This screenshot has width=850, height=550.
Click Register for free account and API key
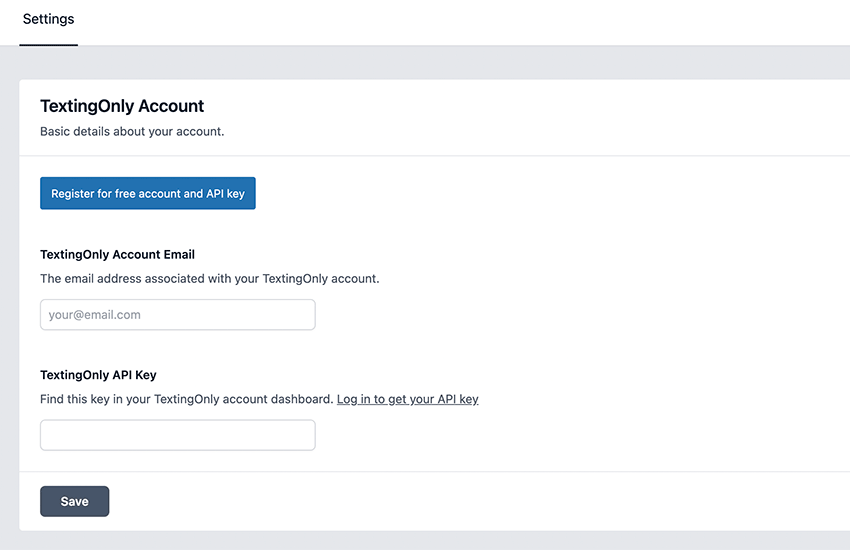(147, 193)
